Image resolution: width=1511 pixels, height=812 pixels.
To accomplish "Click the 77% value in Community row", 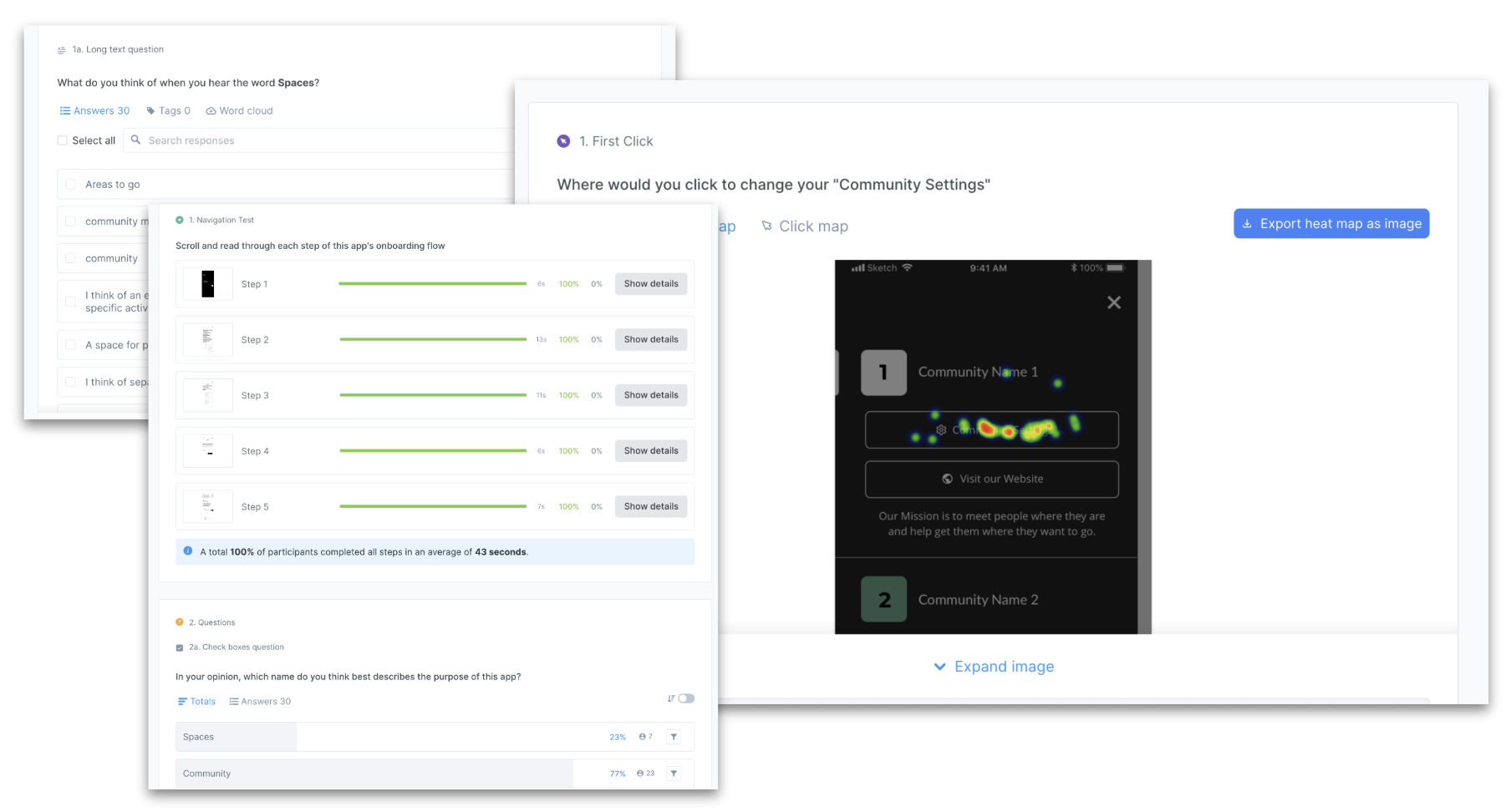I will pos(618,774).
